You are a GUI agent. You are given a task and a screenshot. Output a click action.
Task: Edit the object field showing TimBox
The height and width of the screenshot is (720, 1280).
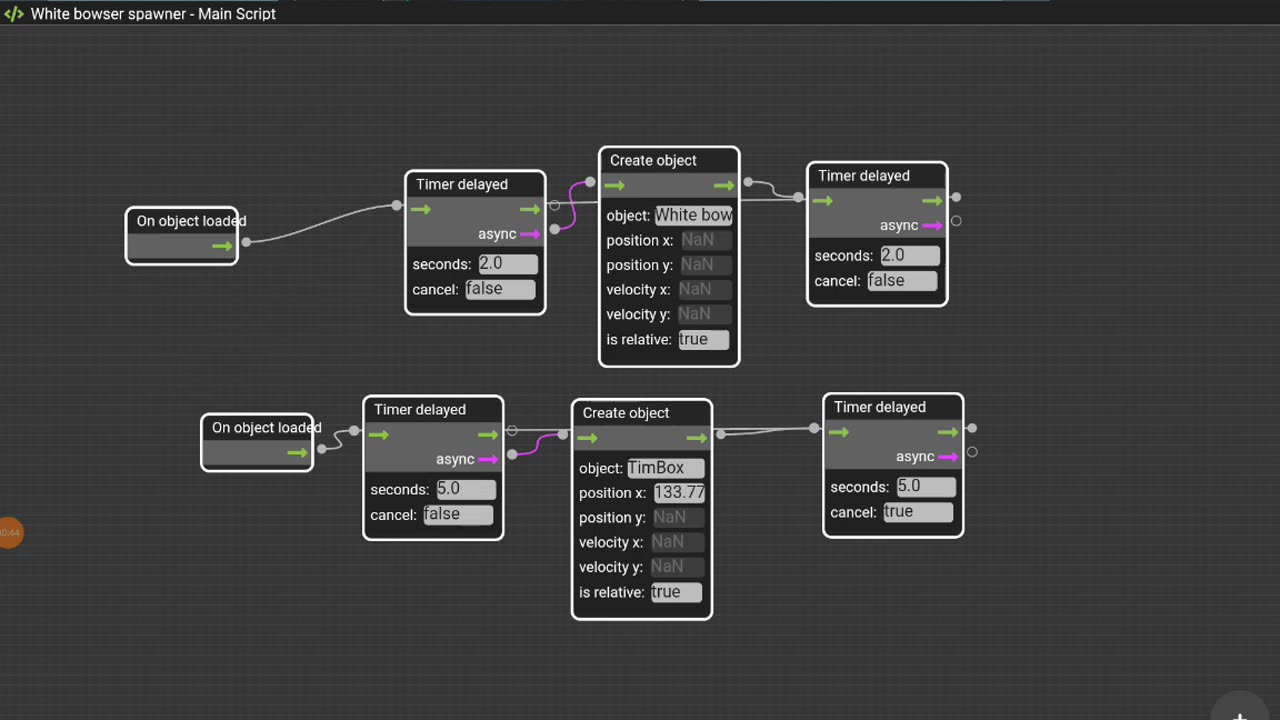click(x=666, y=468)
